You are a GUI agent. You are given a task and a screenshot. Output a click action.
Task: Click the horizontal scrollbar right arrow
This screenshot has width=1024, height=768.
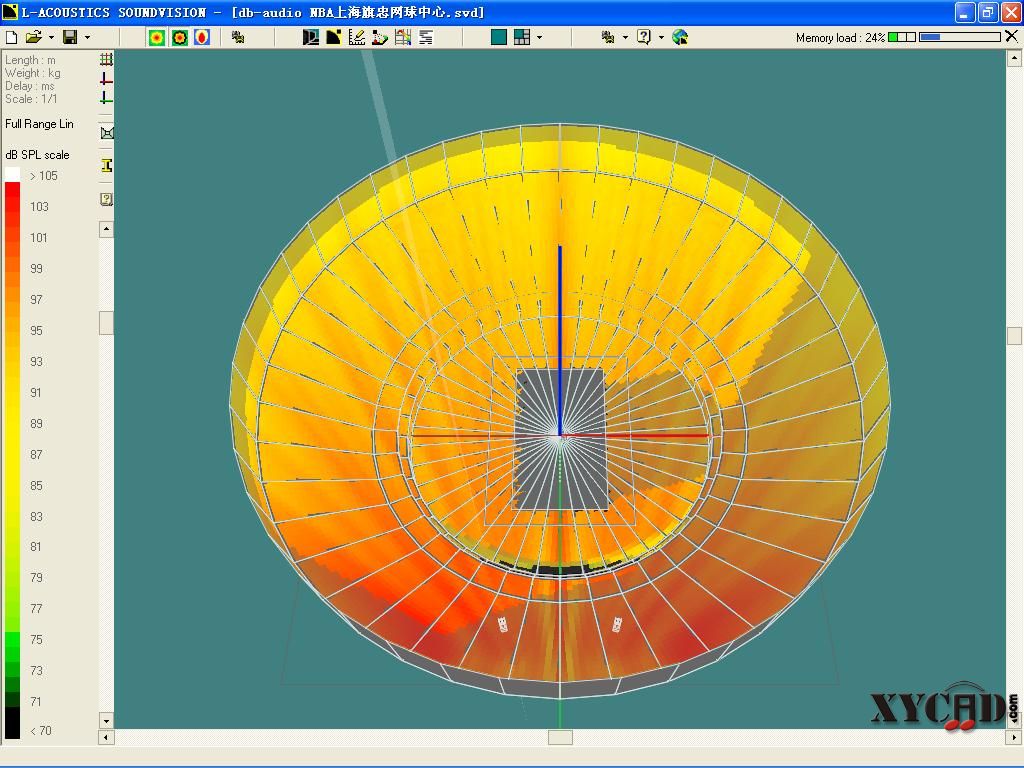tap(1014, 737)
